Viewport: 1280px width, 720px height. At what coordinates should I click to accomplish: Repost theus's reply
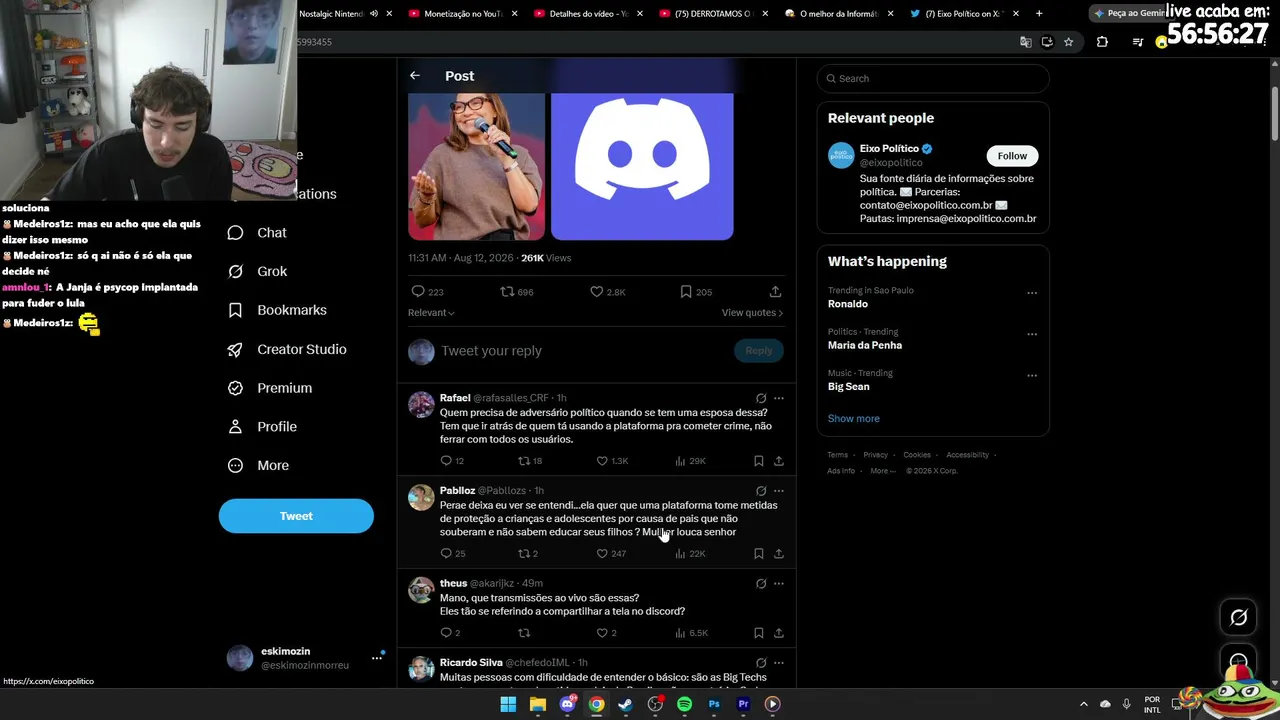[523, 633]
